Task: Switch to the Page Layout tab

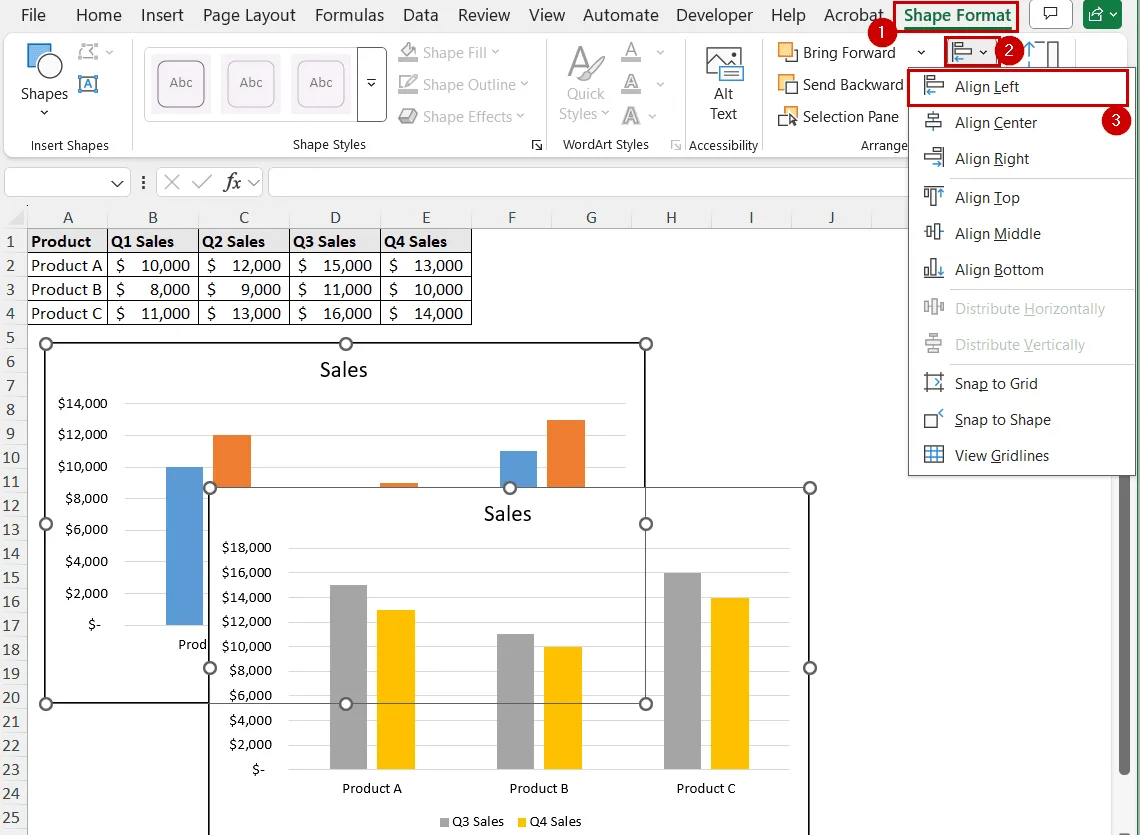Action: pyautogui.click(x=249, y=15)
